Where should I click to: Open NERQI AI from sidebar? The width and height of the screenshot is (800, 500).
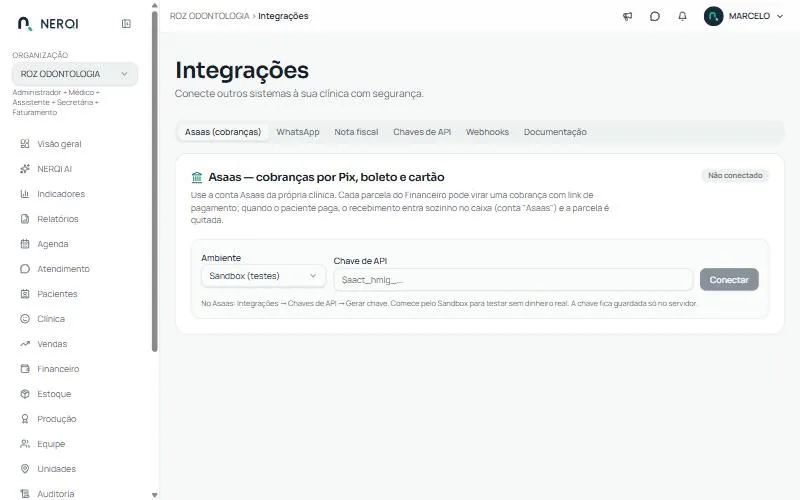[x=55, y=169]
